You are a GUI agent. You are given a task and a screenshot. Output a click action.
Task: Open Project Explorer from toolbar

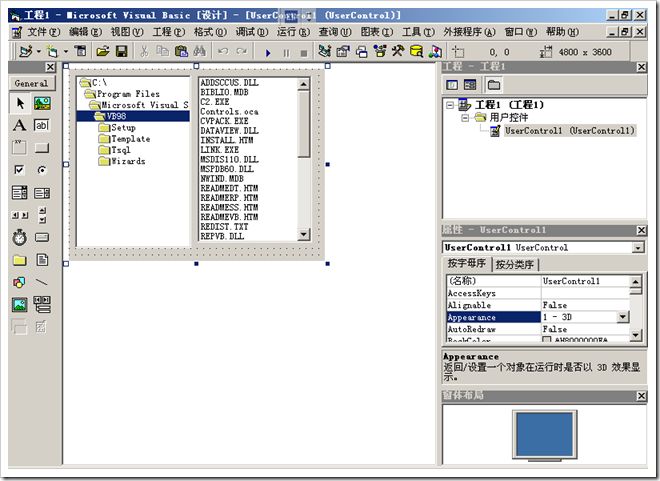point(324,51)
